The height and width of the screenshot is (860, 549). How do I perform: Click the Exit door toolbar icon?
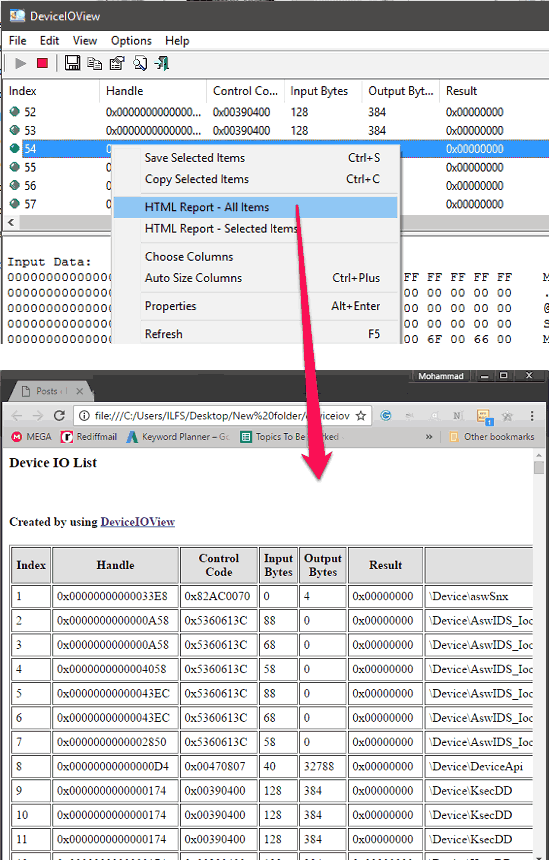pos(162,64)
